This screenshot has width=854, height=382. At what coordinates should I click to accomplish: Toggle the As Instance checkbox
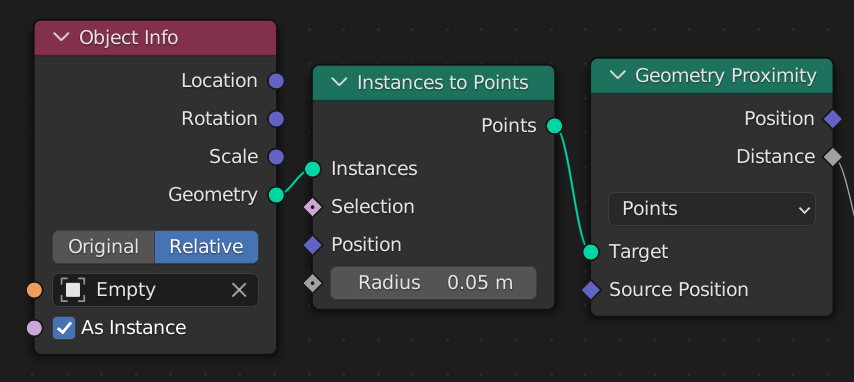[x=64, y=328]
